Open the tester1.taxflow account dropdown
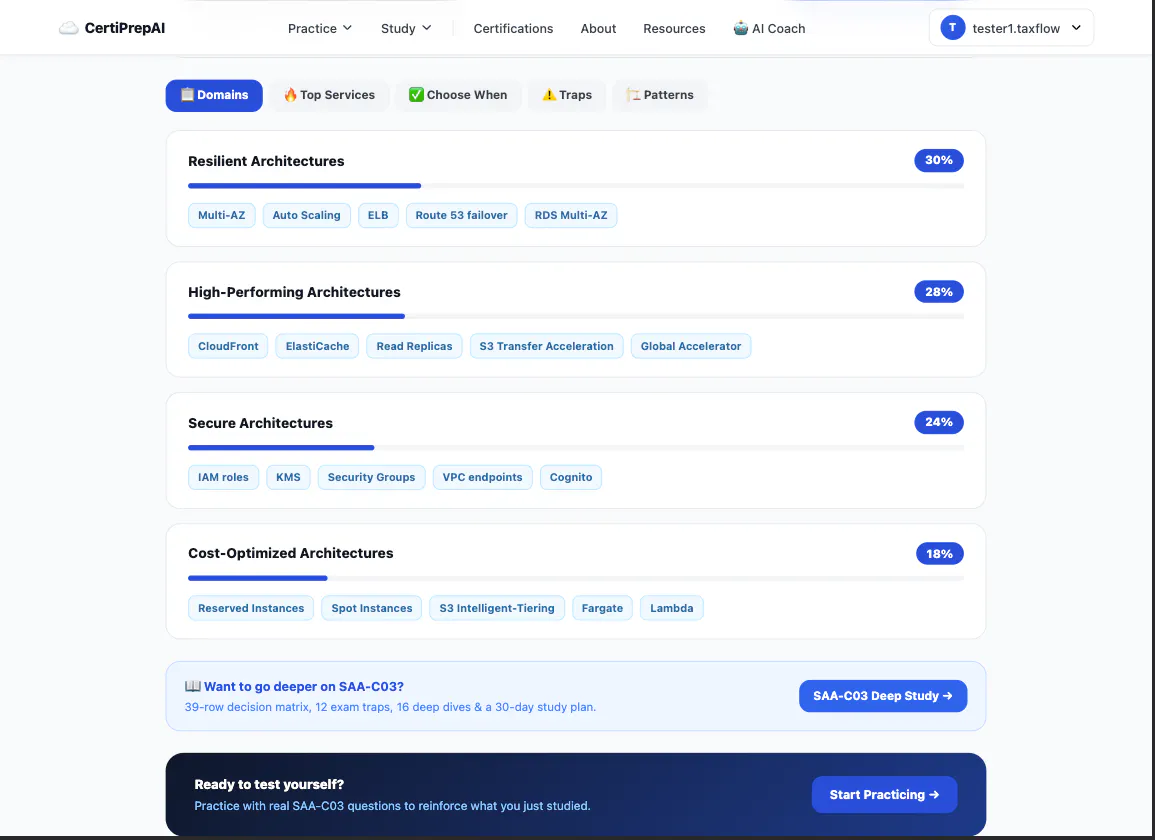The height and width of the screenshot is (840, 1155). [1011, 27]
